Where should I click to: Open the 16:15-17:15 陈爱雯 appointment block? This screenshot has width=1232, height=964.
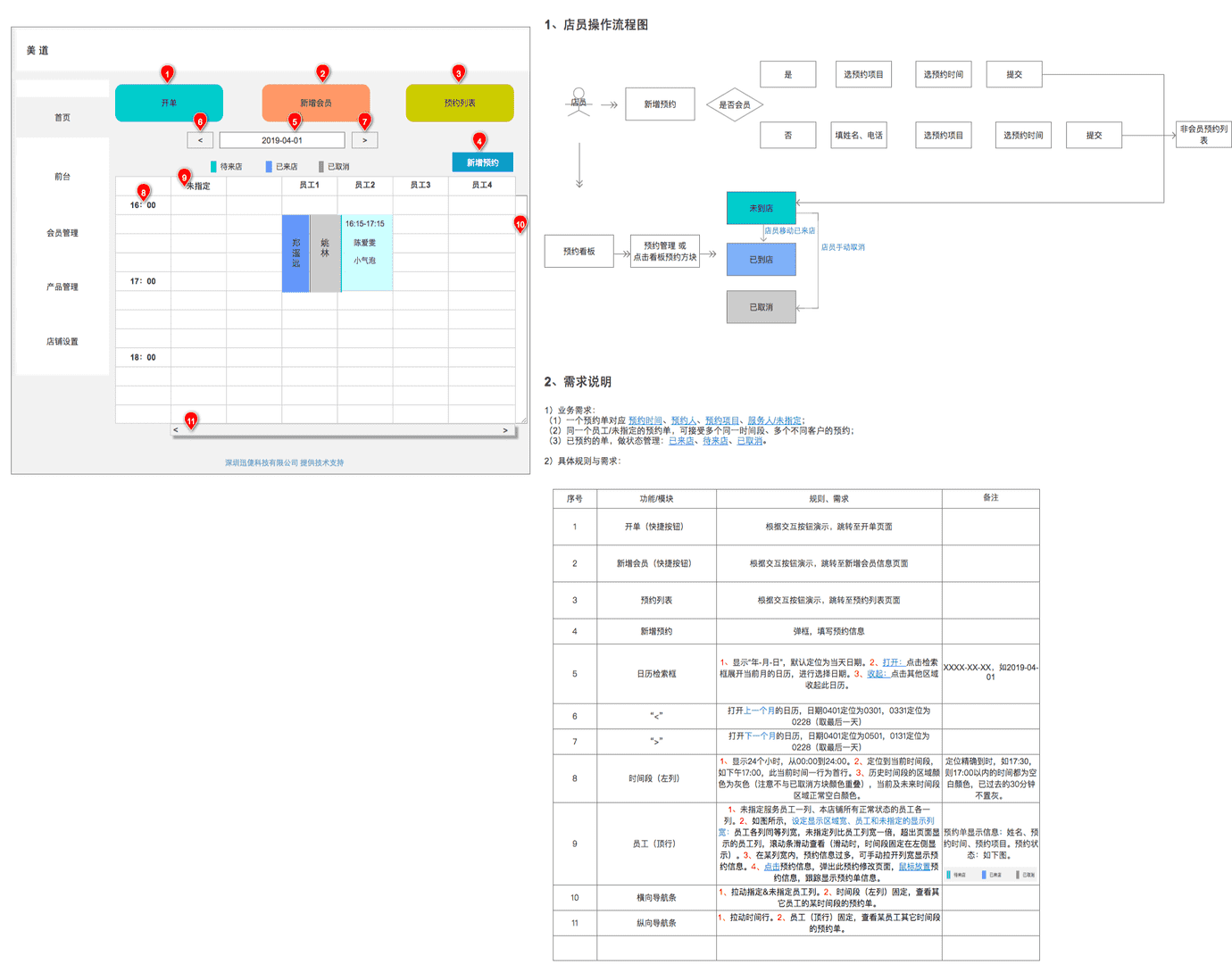365,253
